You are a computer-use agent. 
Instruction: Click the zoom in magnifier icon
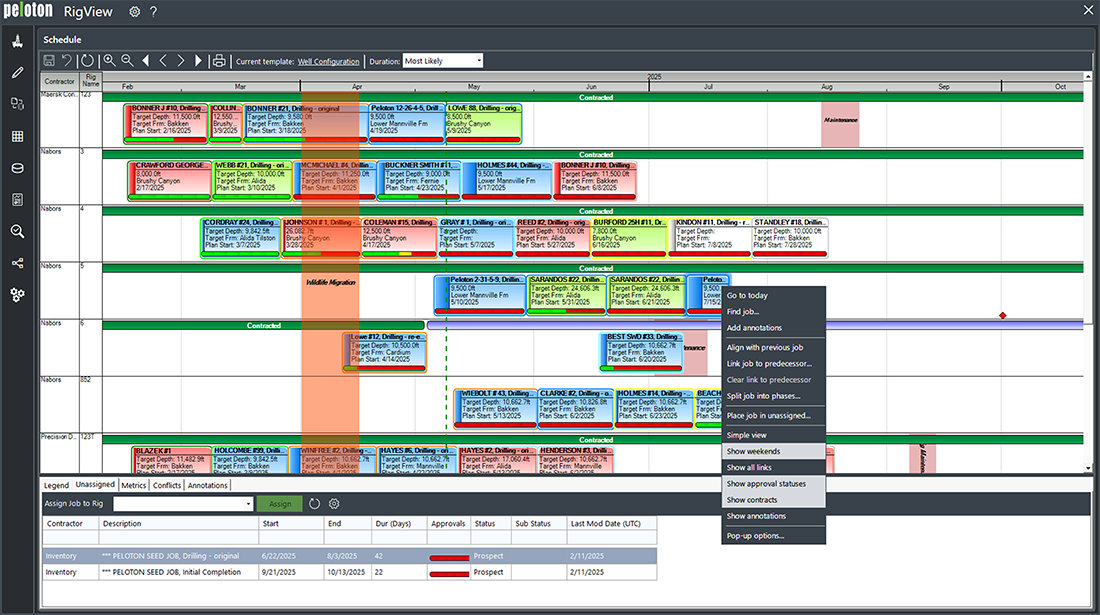(110, 61)
